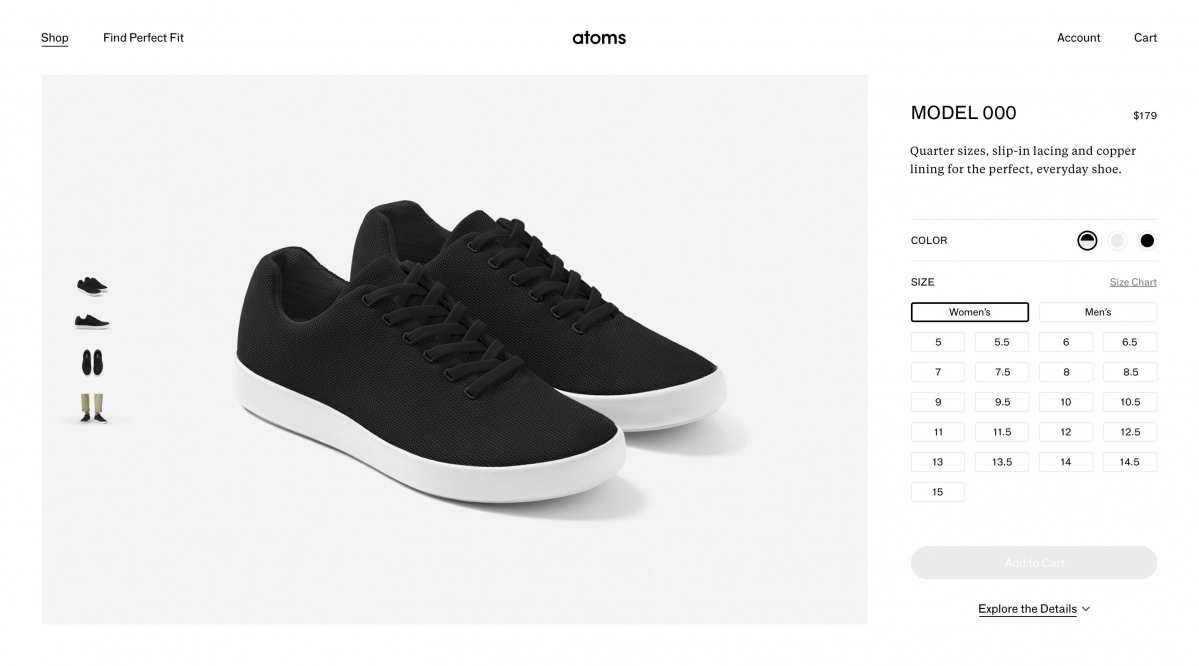1199x666 pixels.
Task: Open Find Perfect Fit page
Action: coord(143,38)
